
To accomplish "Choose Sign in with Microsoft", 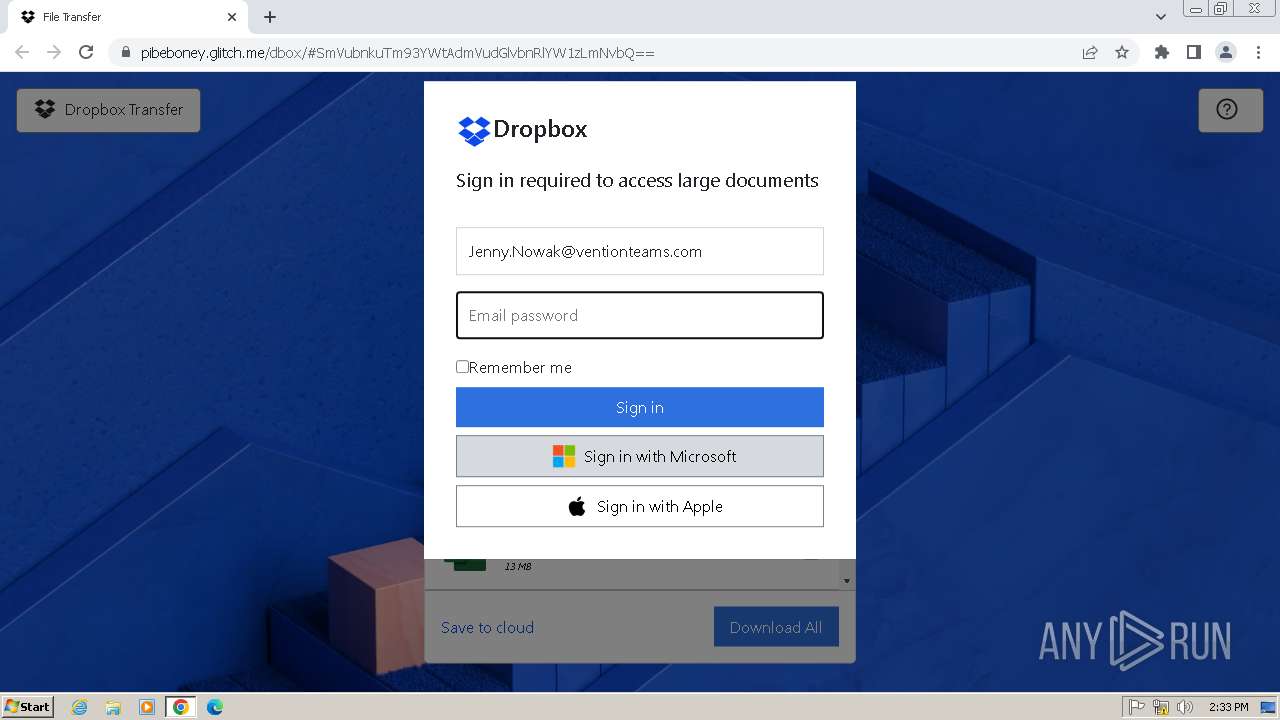I will [640, 456].
